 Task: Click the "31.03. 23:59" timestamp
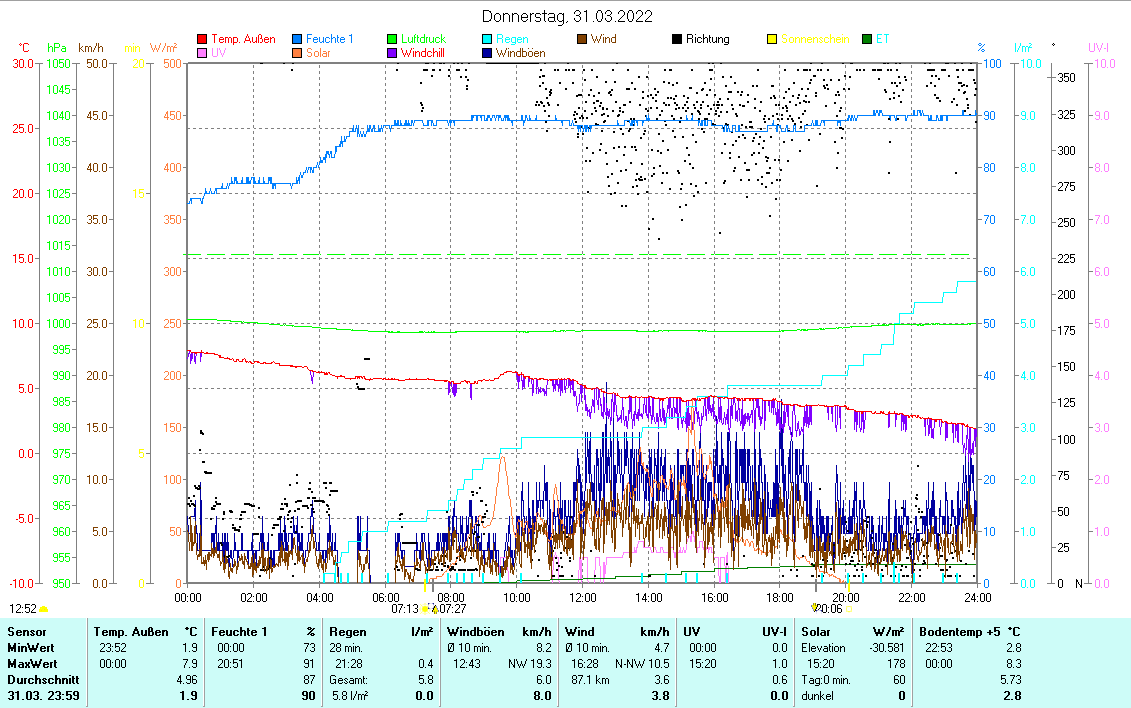point(43,696)
